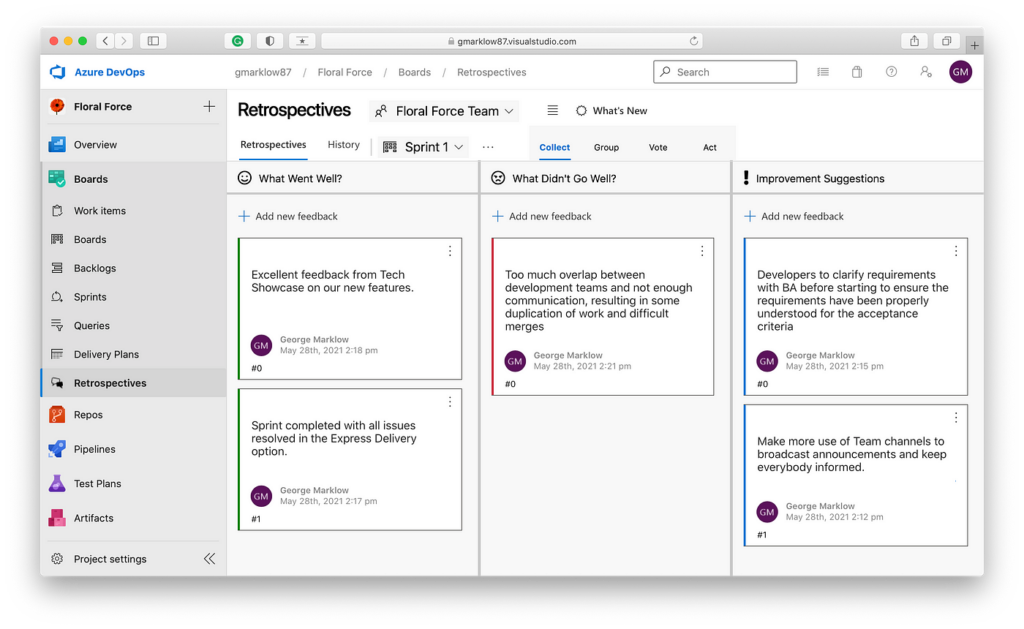Select Sprints in the left sidebar
Image resolution: width=1024 pixels, height=629 pixels.
93,296
